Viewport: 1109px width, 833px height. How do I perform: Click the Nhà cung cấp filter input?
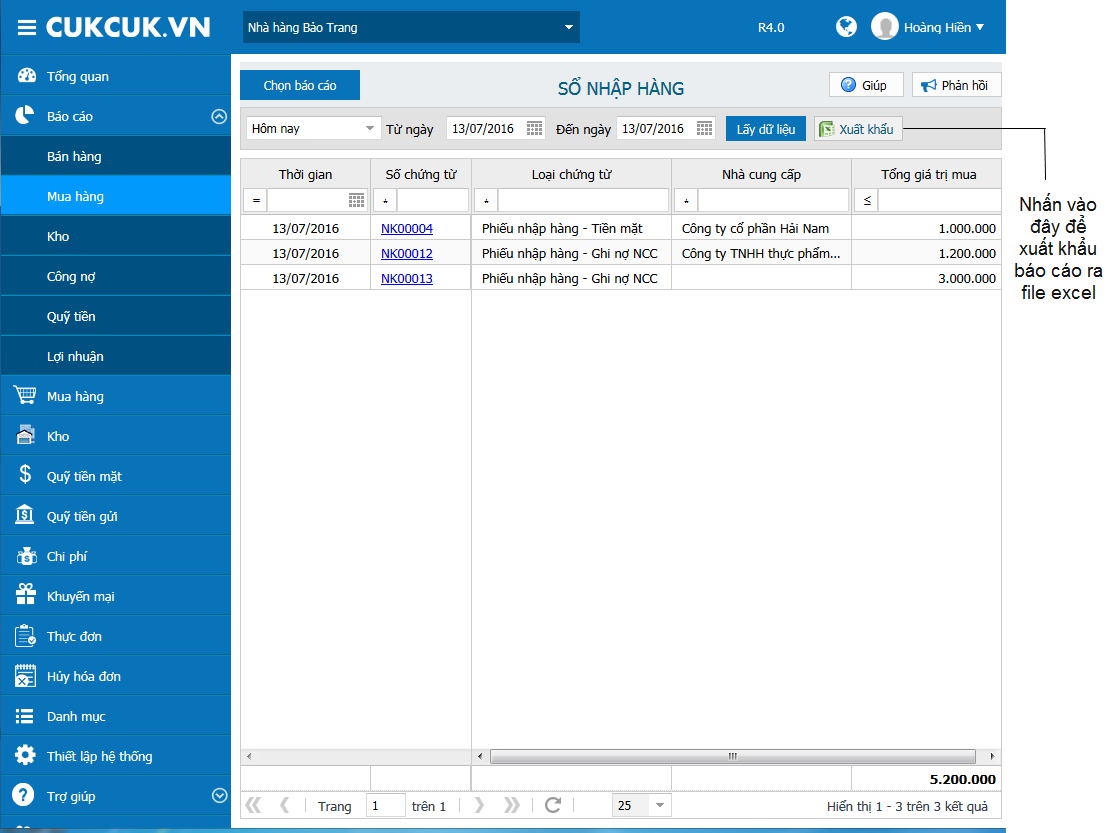click(773, 201)
